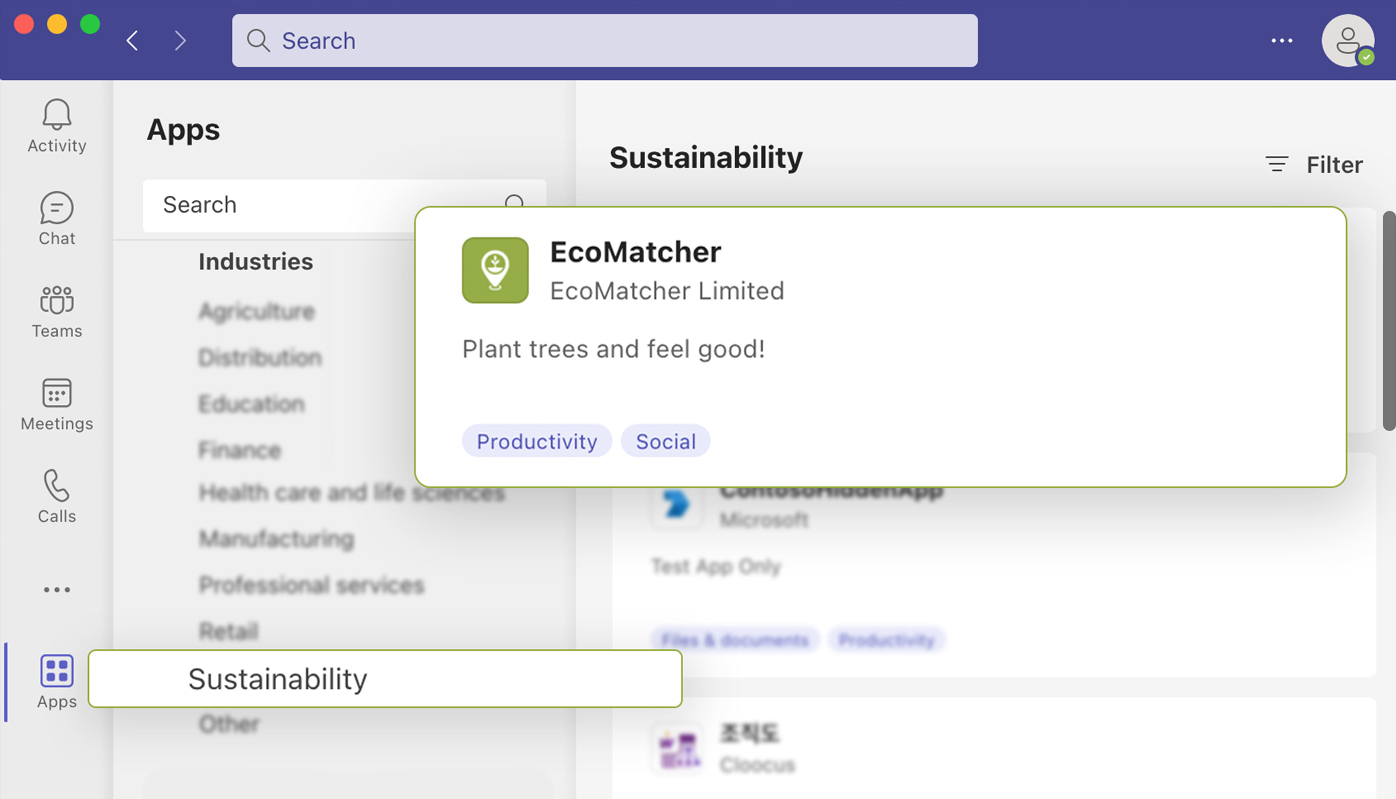
Task: Expand the sidebar more options ellipsis
Action: [56, 589]
